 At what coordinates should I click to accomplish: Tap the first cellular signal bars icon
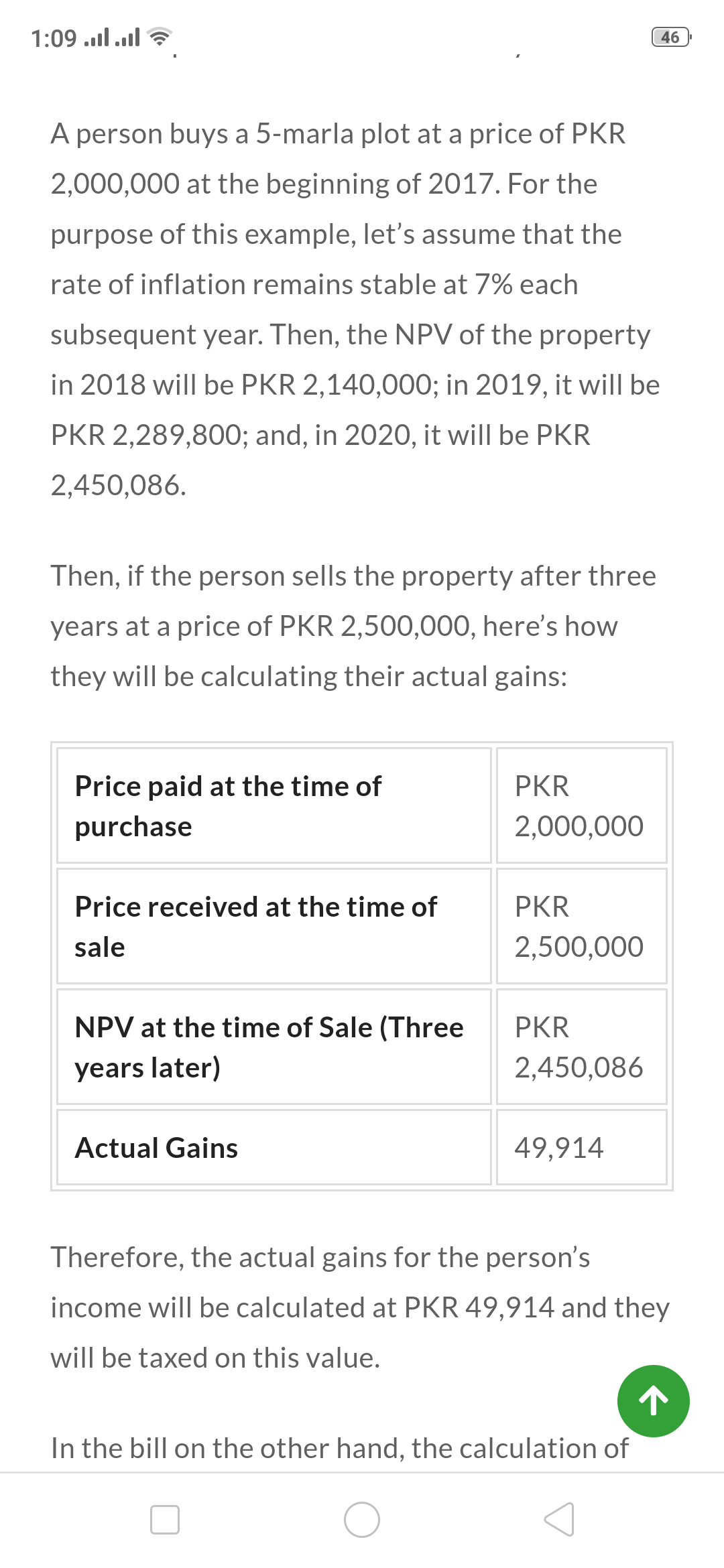(x=97, y=38)
